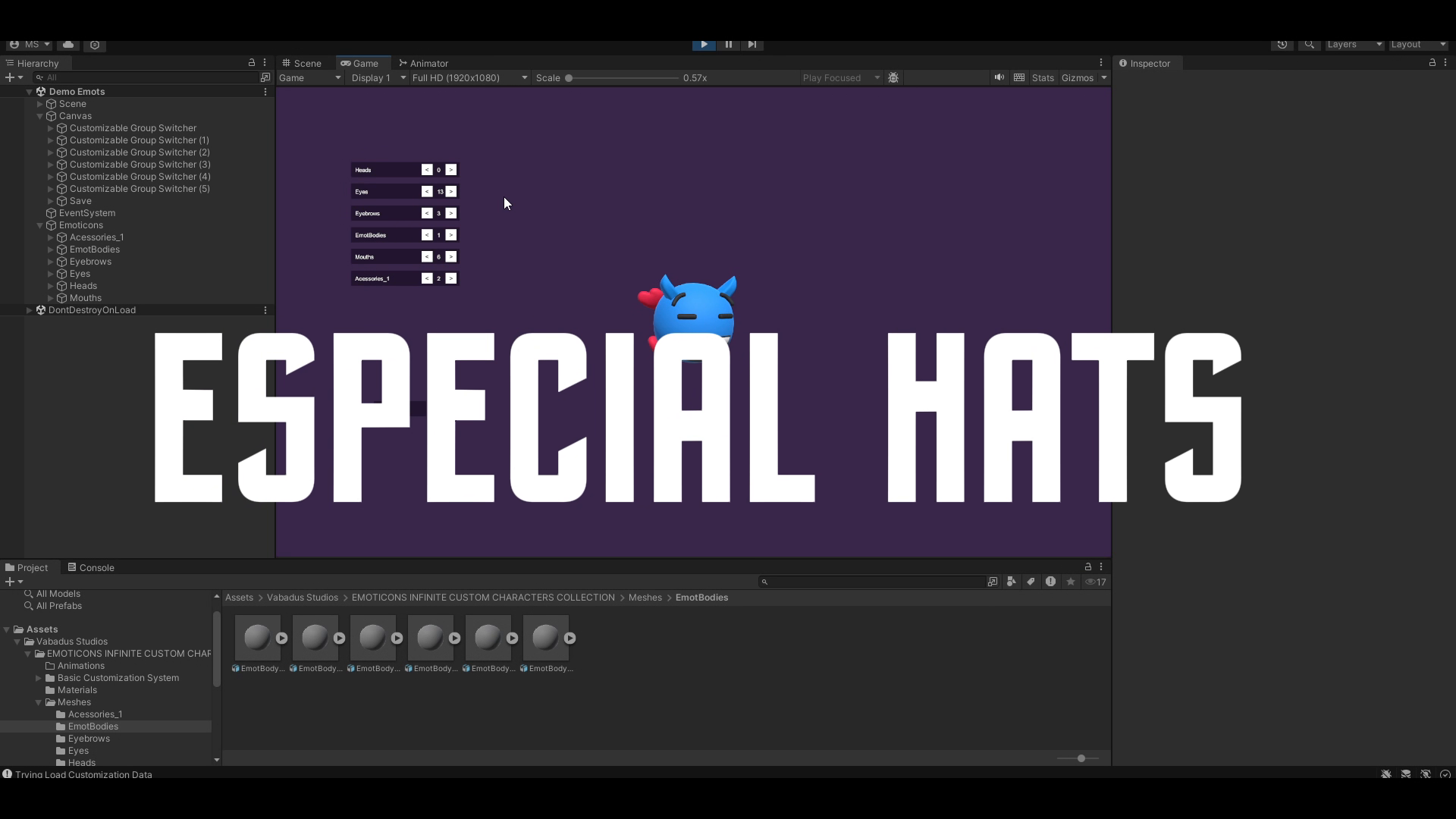Screen dimensions: 1456x819
Task: Click next arrow for Eyebrows switcher
Action: 451,213
